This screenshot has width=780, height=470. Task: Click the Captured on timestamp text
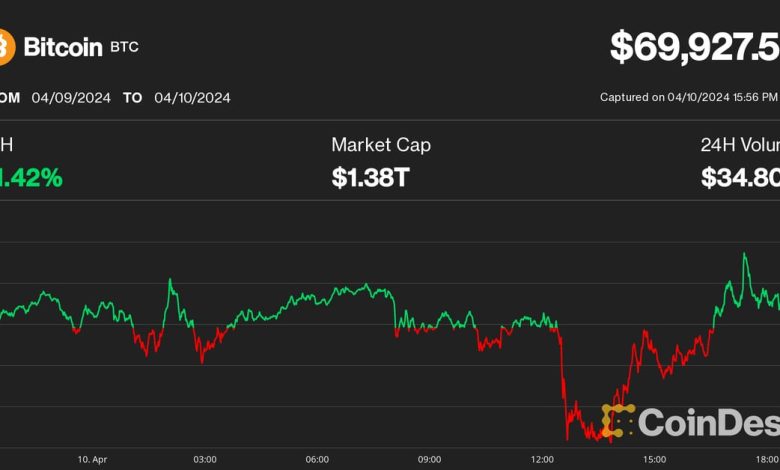click(689, 97)
